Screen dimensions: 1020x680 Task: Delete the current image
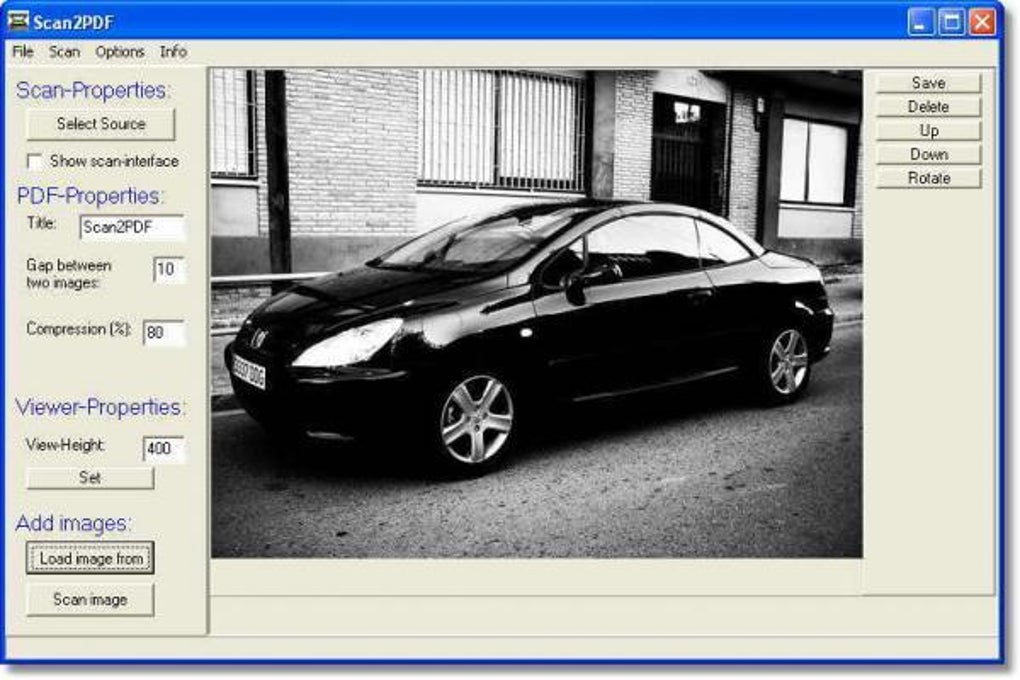tap(928, 107)
